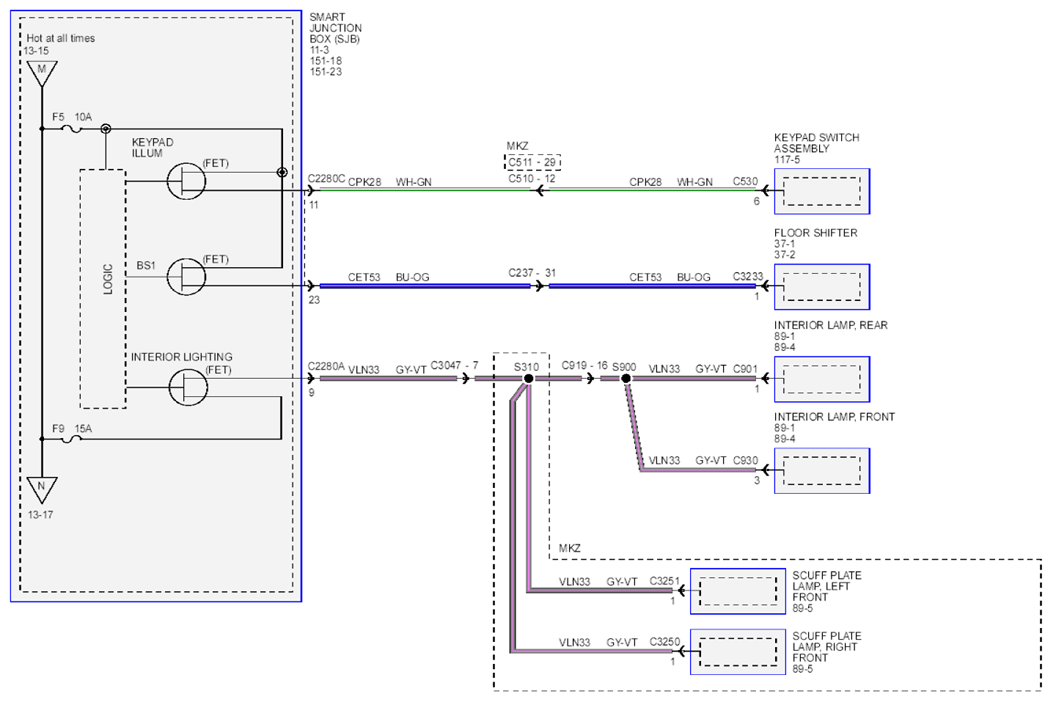This screenshot has width=1052, height=701.
Task: Follow the 13-17 page reference
Action: tap(40, 515)
